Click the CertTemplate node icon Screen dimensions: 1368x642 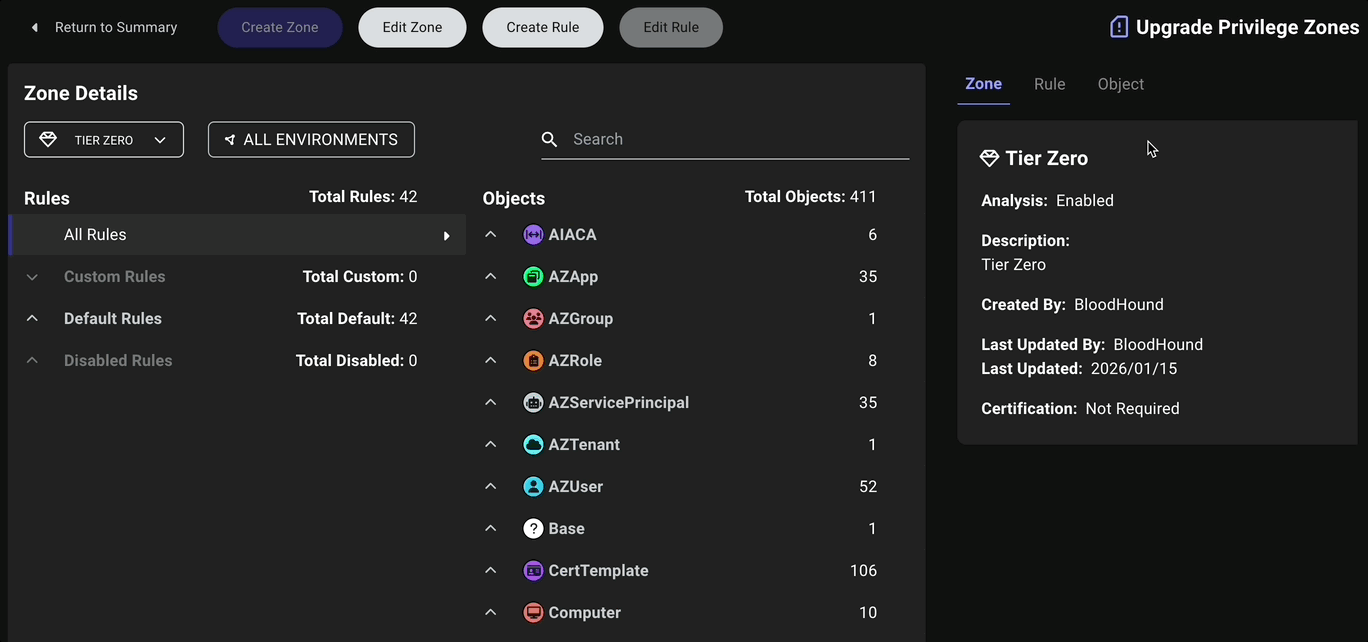coord(533,571)
